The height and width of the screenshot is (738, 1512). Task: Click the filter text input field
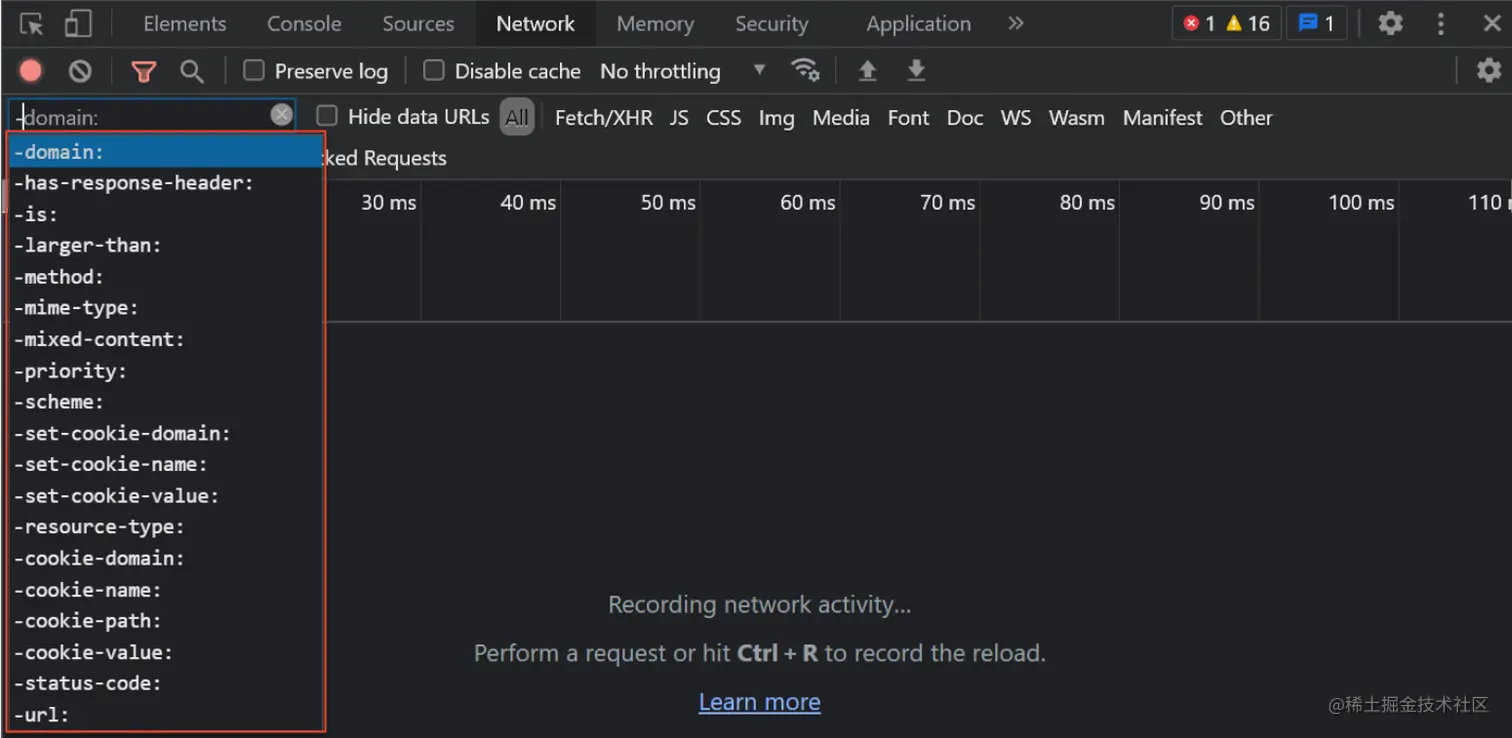tap(140, 117)
